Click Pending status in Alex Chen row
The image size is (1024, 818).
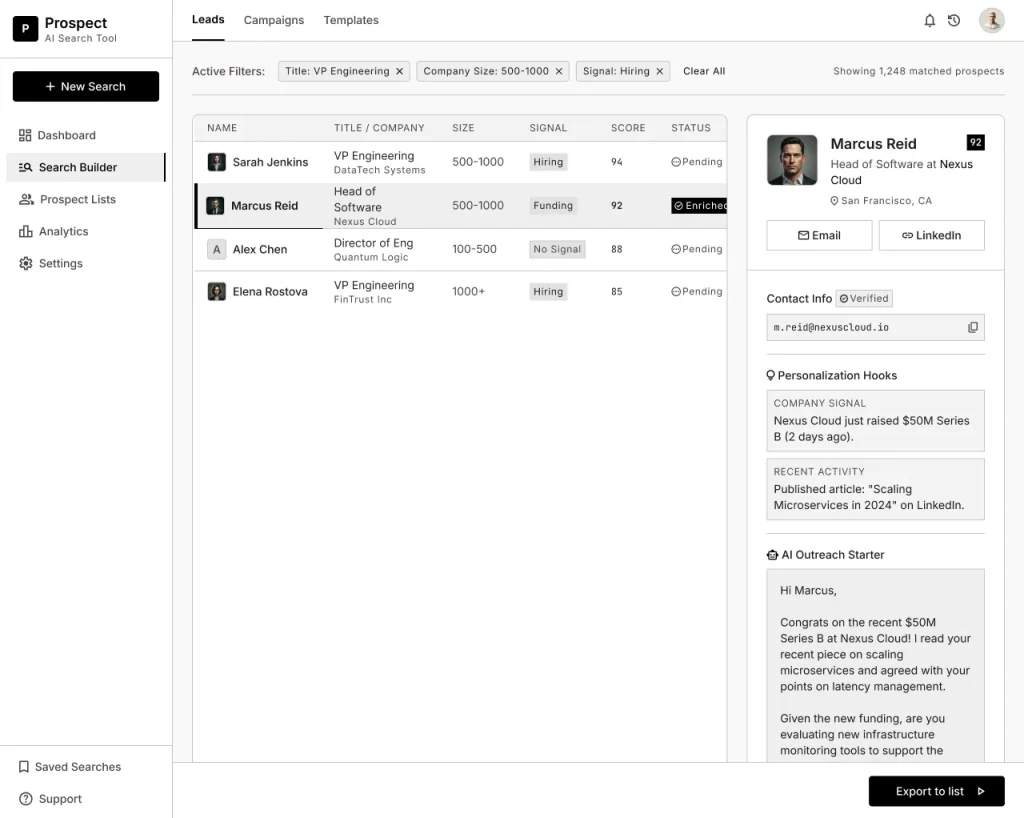point(697,249)
